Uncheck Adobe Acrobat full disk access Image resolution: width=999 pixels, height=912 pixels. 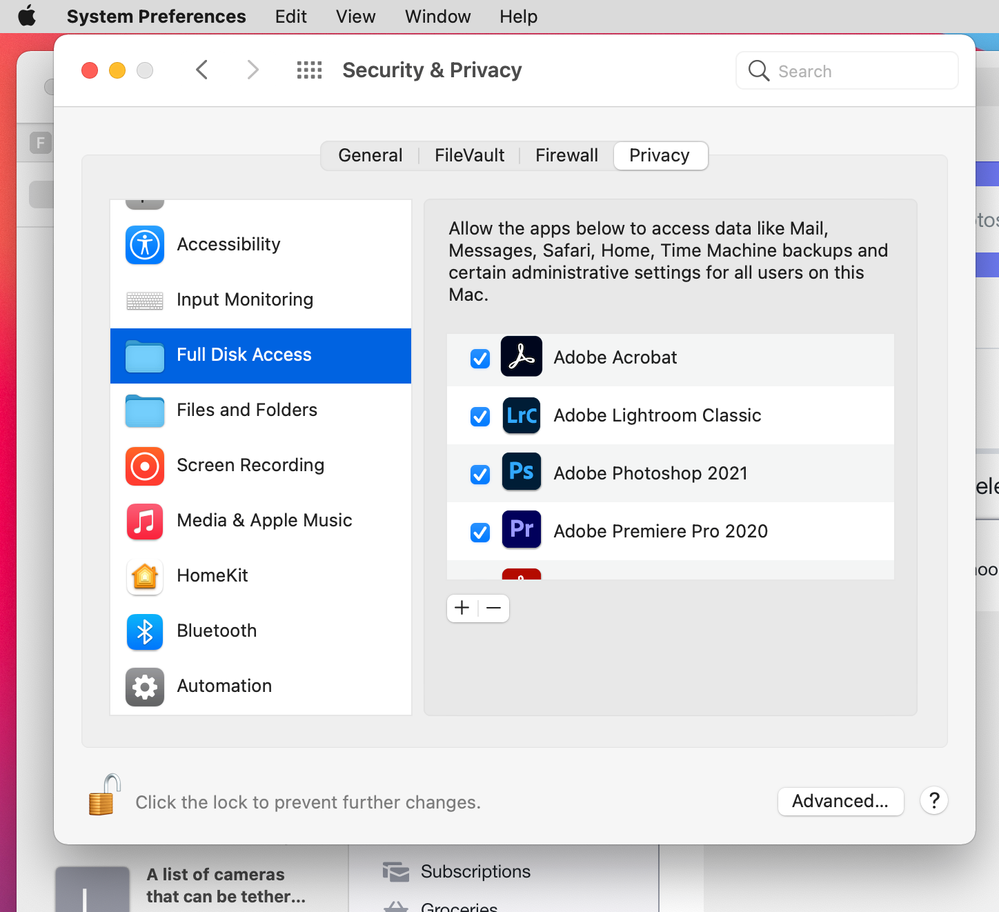tap(480, 359)
